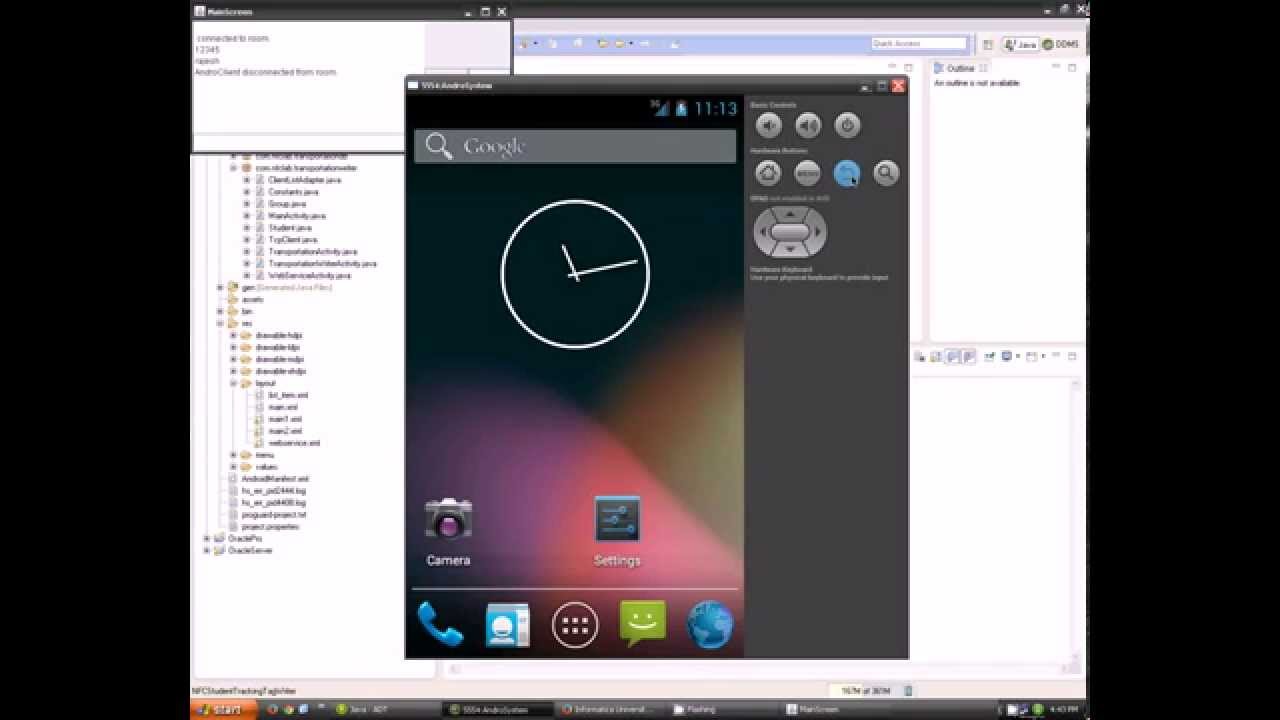
Task: Open the Phone dialer in the dock
Action: (x=440, y=625)
